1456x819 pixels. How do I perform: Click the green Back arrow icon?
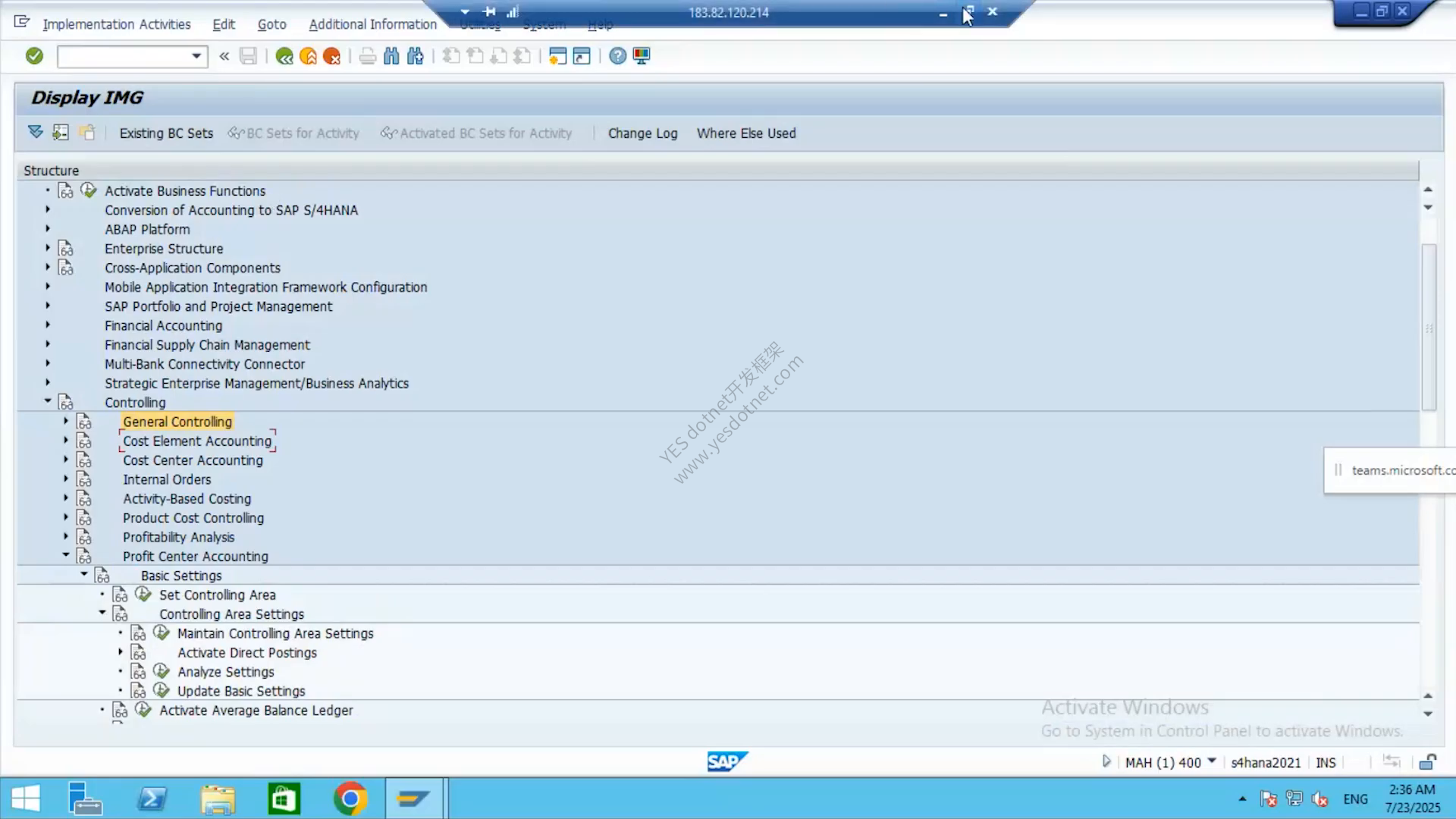point(284,56)
